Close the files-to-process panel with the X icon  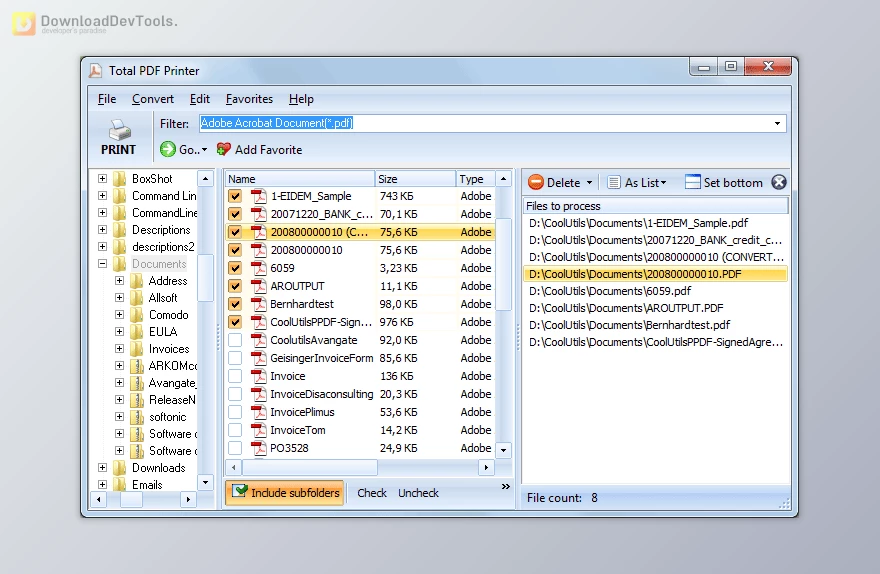coord(778,182)
